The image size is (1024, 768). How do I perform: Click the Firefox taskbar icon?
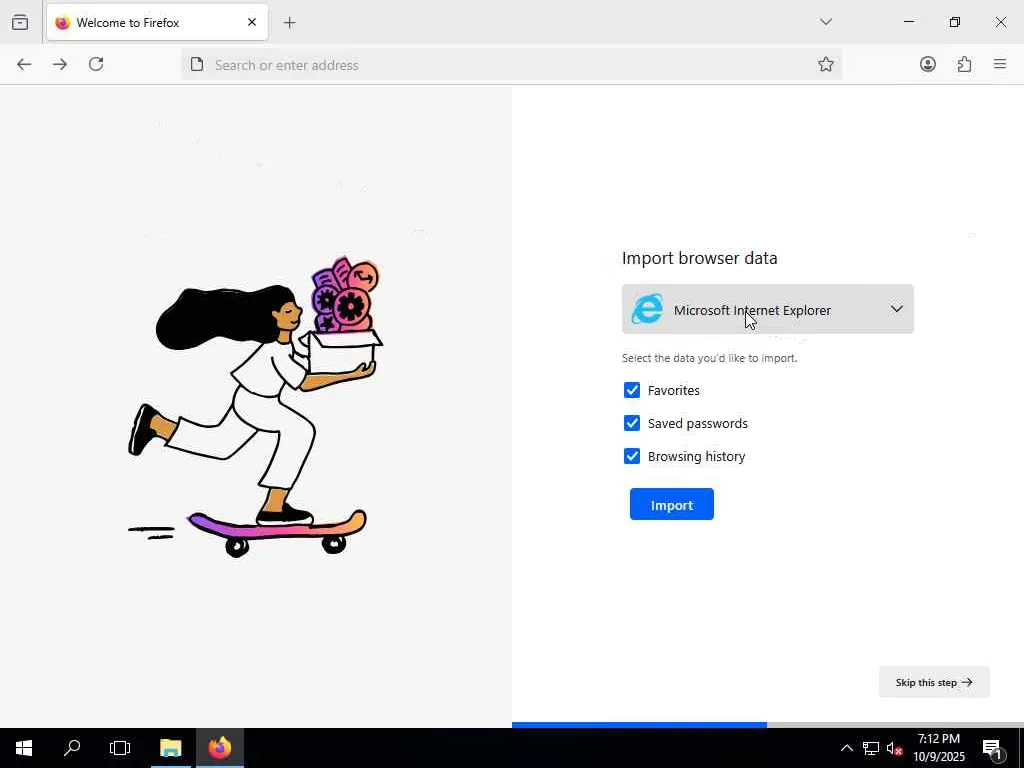click(x=220, y=748)
